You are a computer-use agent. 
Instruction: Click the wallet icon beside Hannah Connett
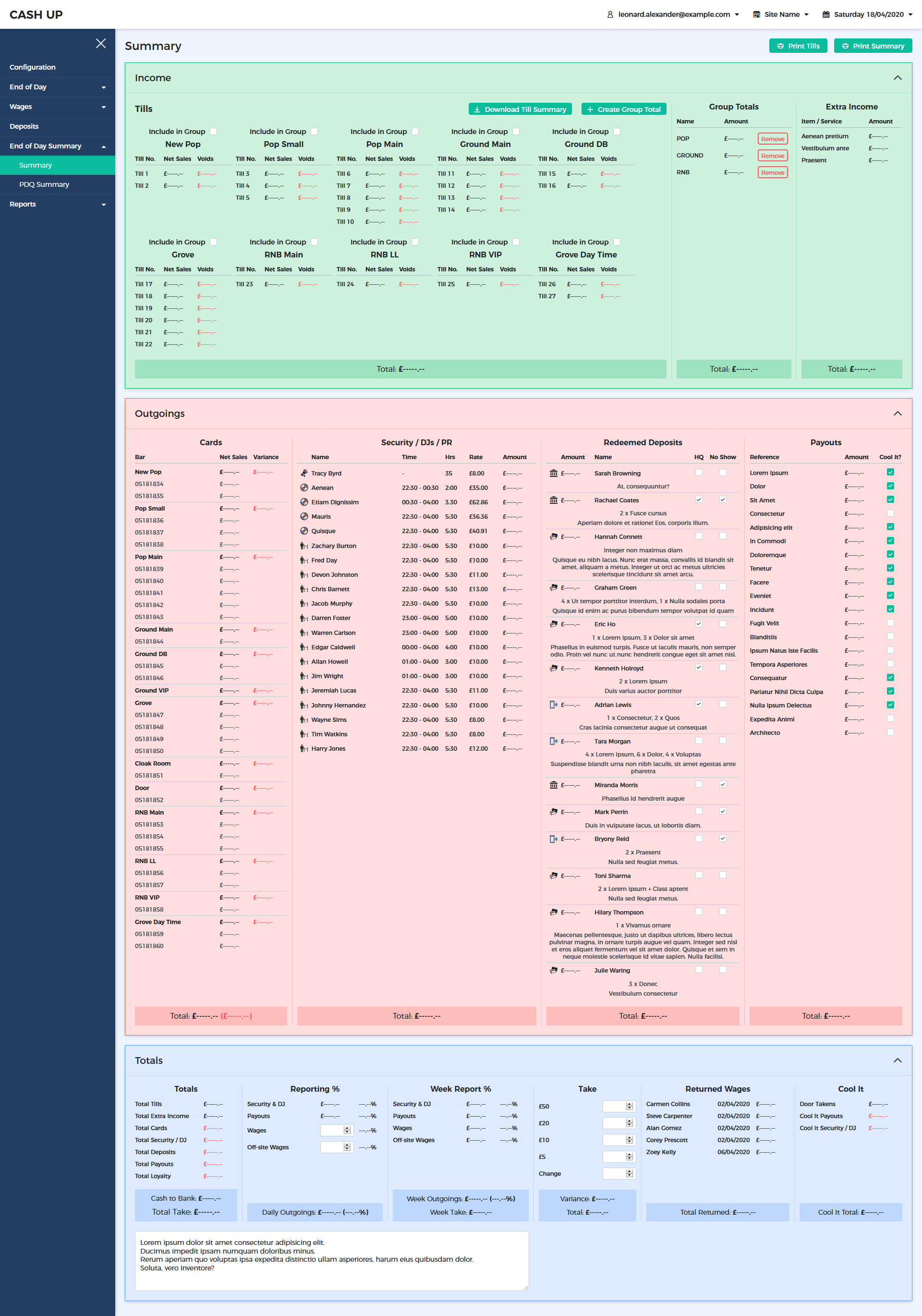[554, 536]
